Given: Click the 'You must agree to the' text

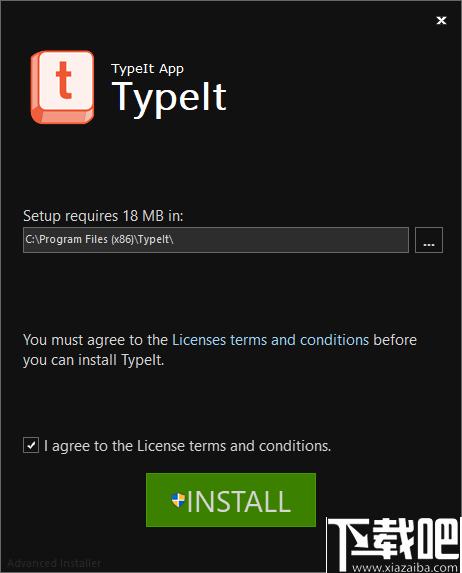Looking at the screenshot, I should point(95,340).
